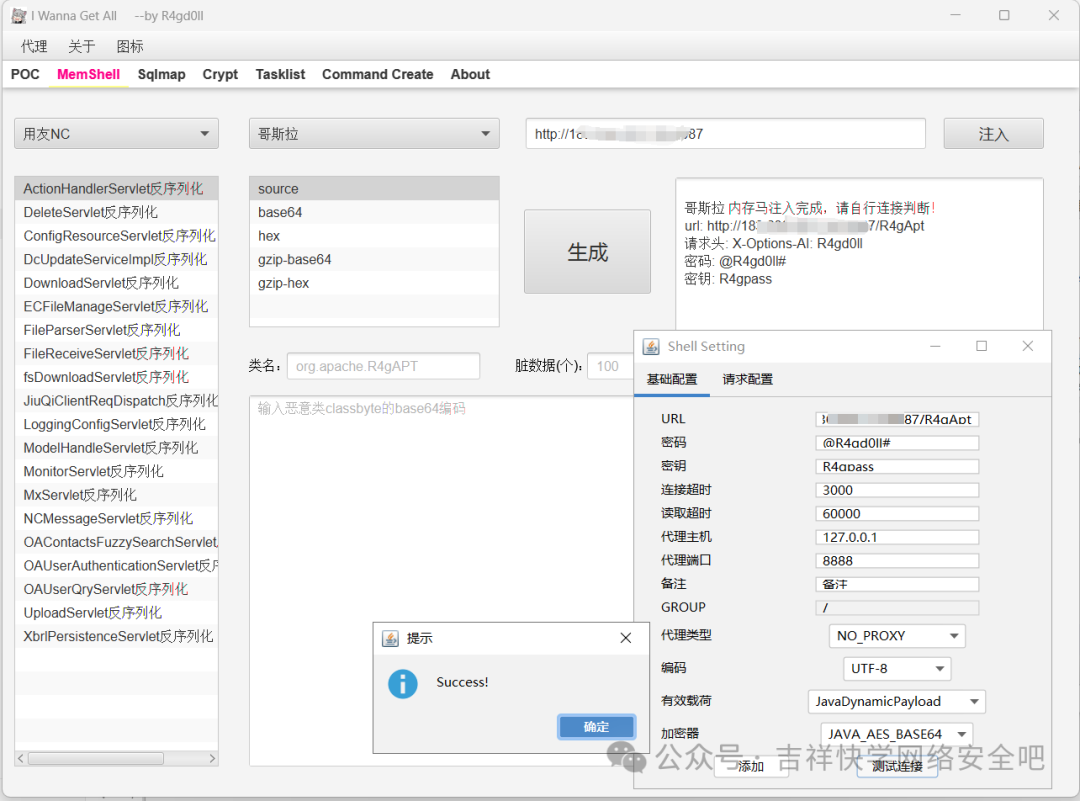Image resolution: width=1080 pixels, height=801 pixels.
Task: Select ModelHandleServlet反序列化 entry
Action: click(116, 448)
